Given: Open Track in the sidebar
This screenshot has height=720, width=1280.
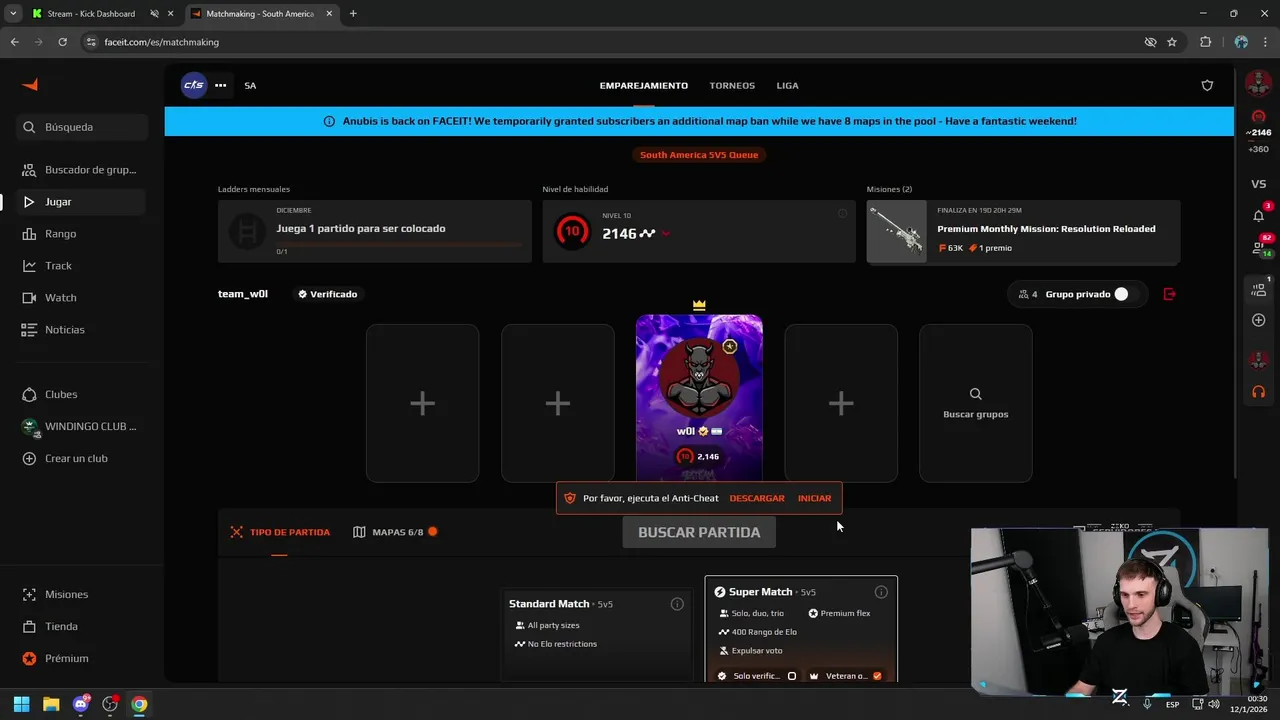Looking at the screenshot, I should coord(82,266).
